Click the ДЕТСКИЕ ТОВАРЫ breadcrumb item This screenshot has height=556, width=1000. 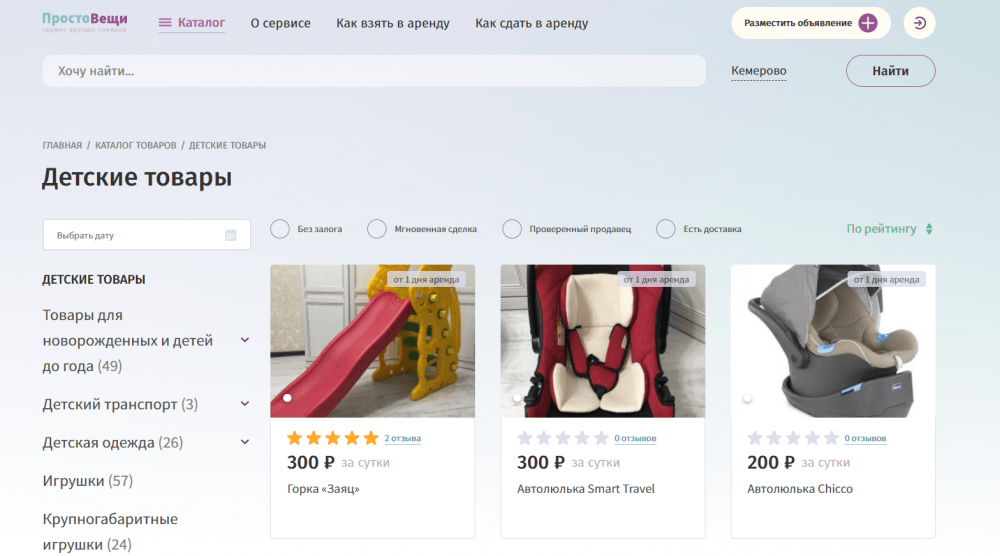pos(227,145)
